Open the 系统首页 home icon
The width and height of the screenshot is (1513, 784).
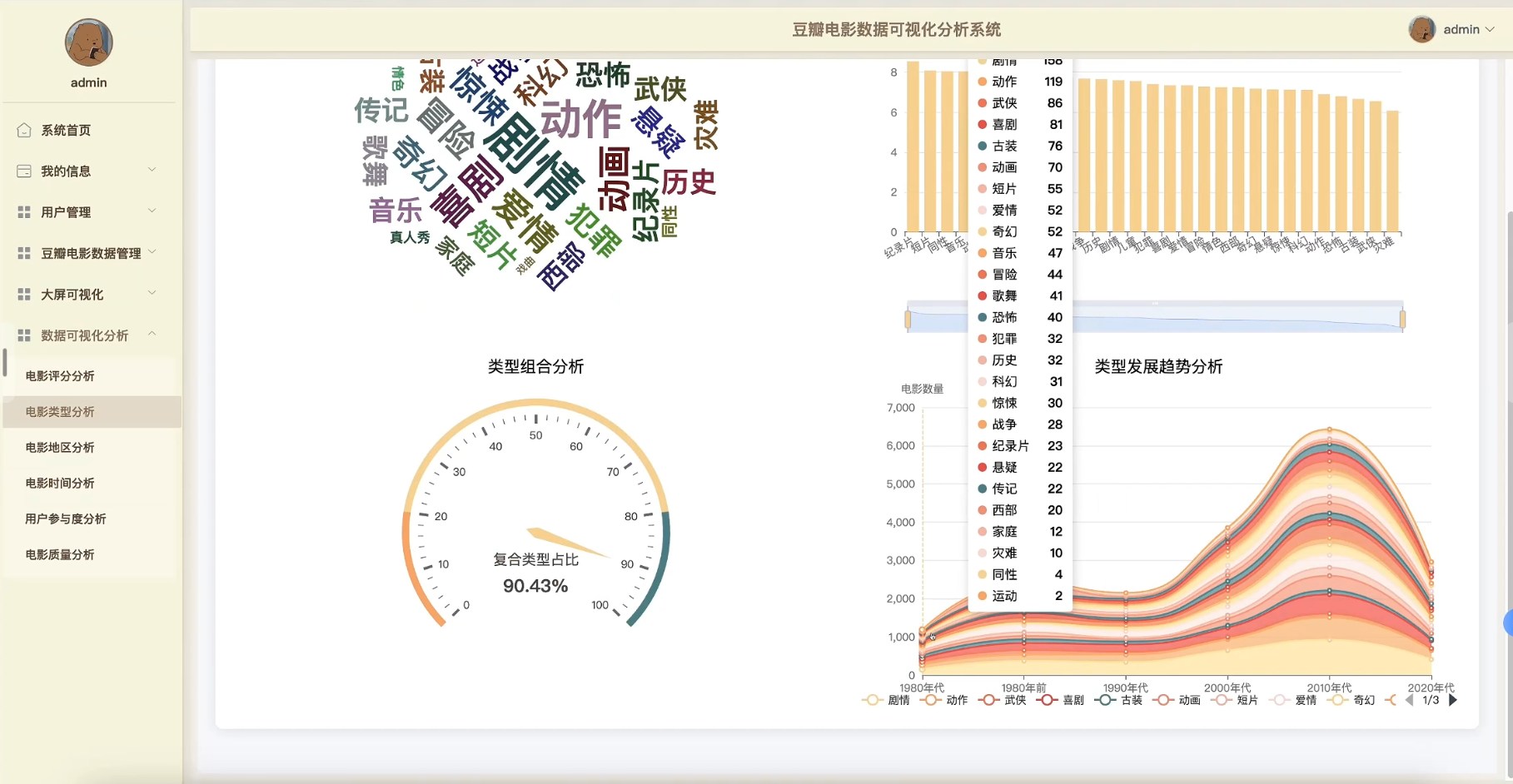(x=24, y=130)
